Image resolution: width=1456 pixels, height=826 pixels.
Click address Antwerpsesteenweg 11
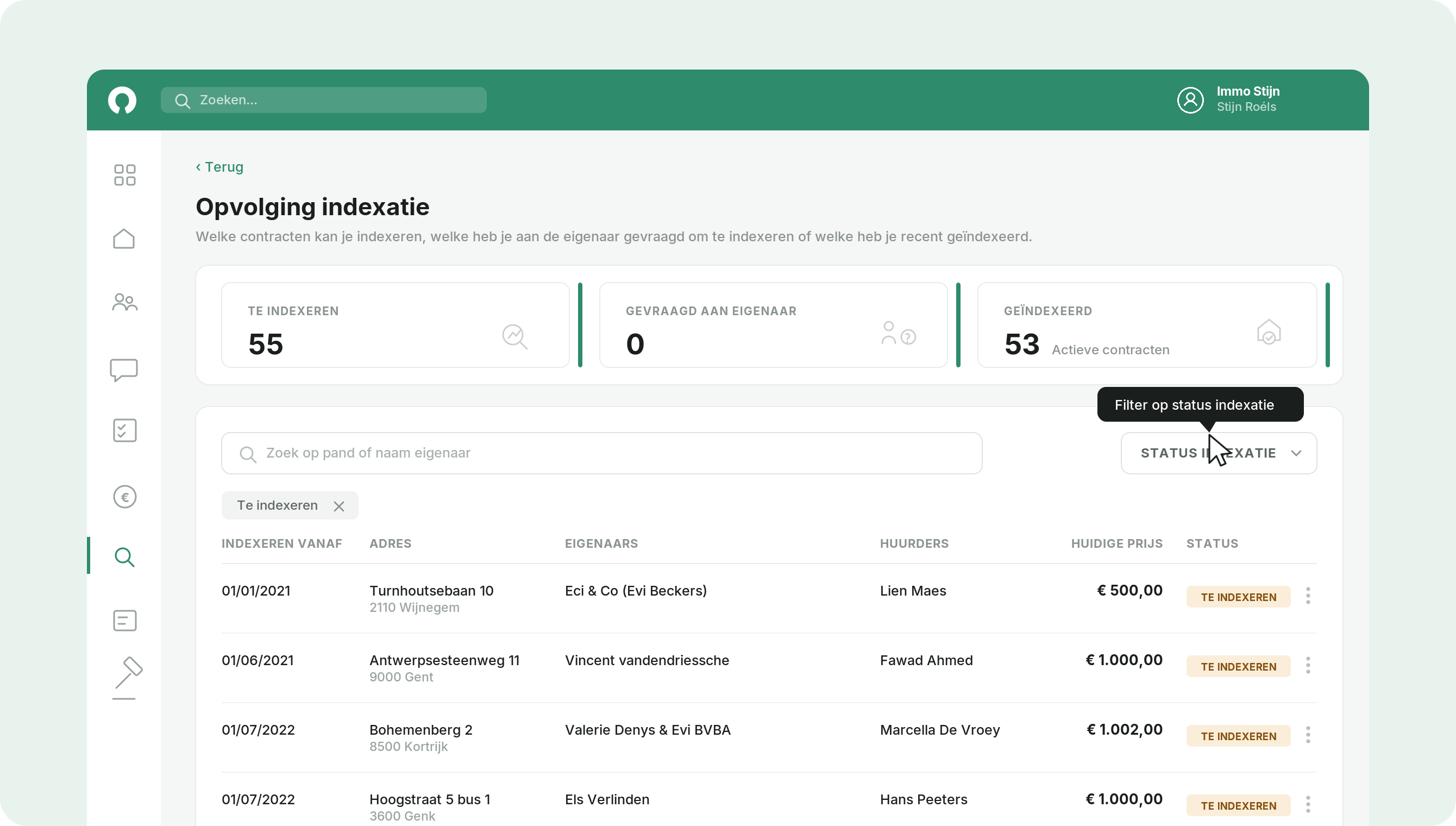(x=444, y=660)
